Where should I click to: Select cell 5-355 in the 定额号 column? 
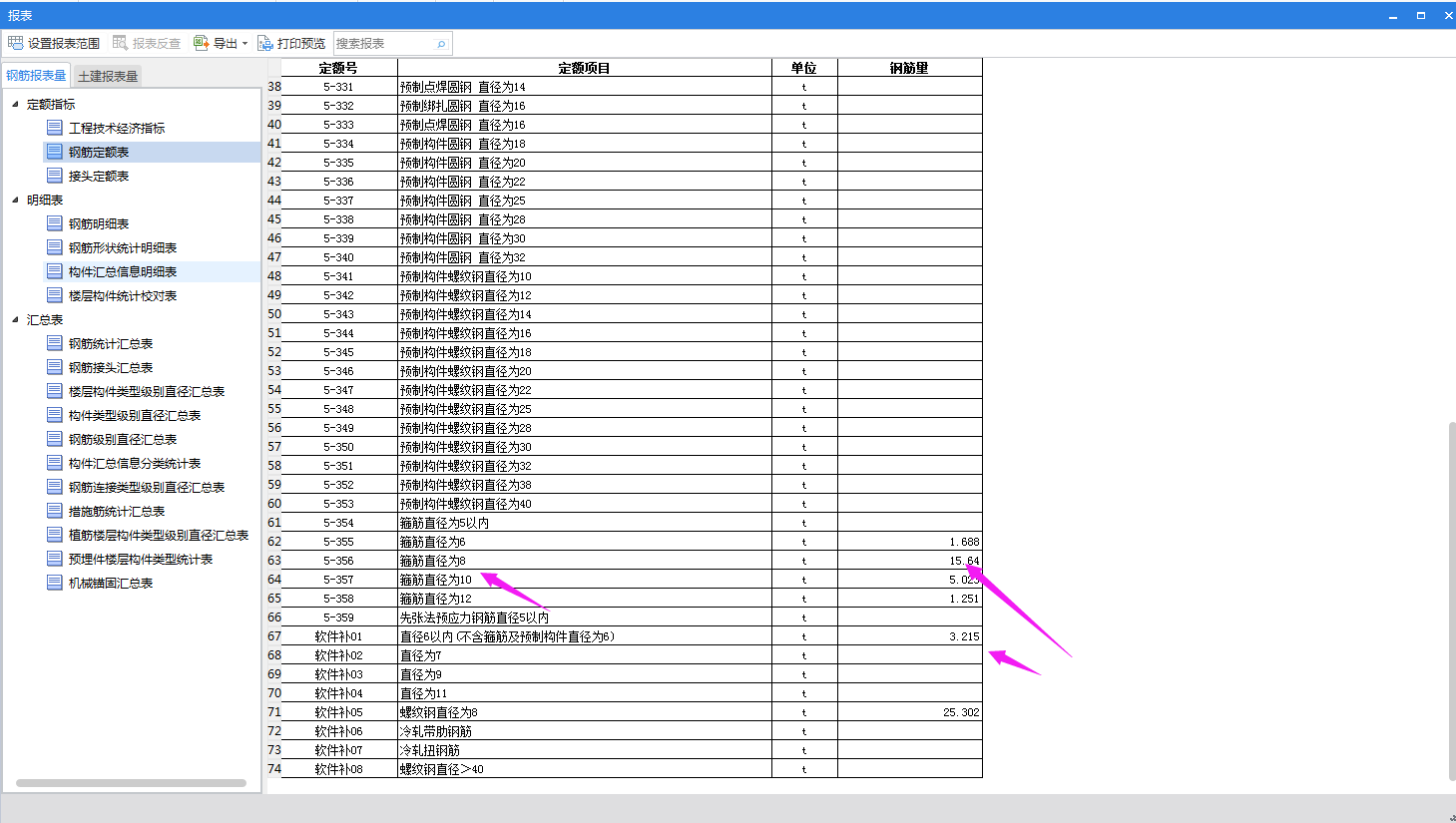338,542
